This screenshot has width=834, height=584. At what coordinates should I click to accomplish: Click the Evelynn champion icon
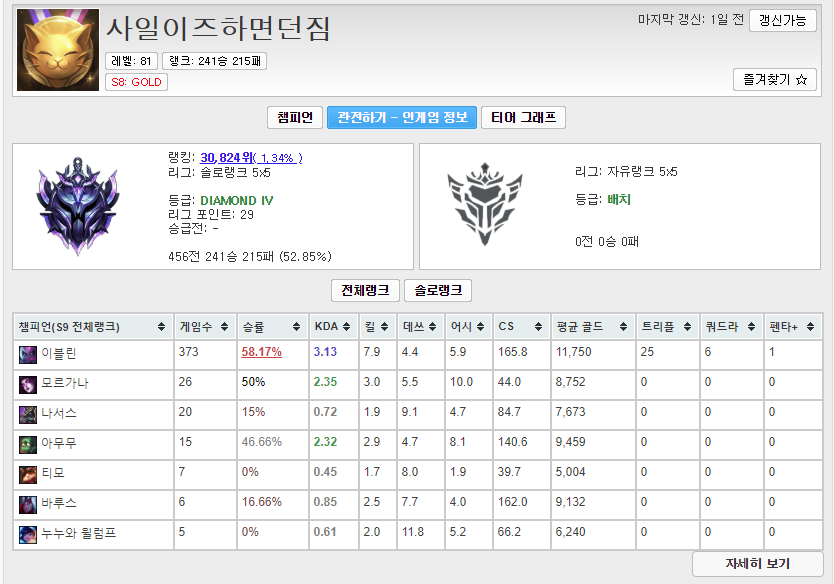click(28, 353)
